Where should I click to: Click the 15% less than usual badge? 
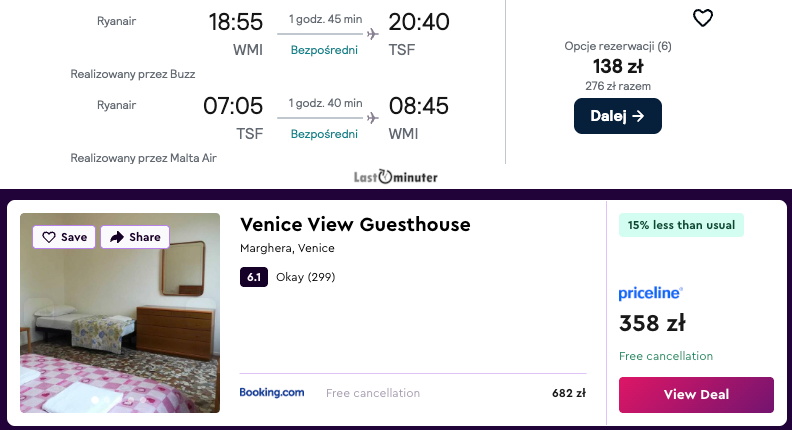point(681,225)
